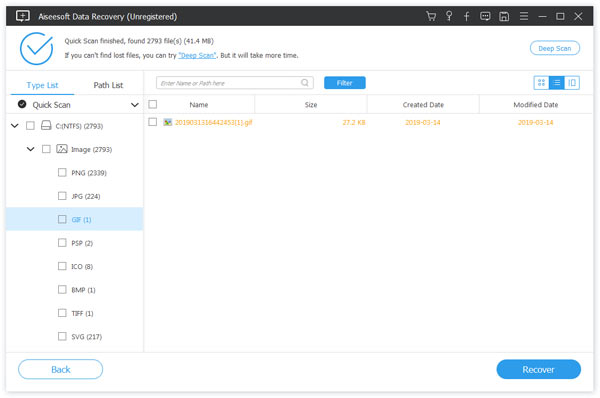This screenshot has width=600, height=398.
Task: Tick the GIF (1) checkbox
Action: [x=62, y=219]
